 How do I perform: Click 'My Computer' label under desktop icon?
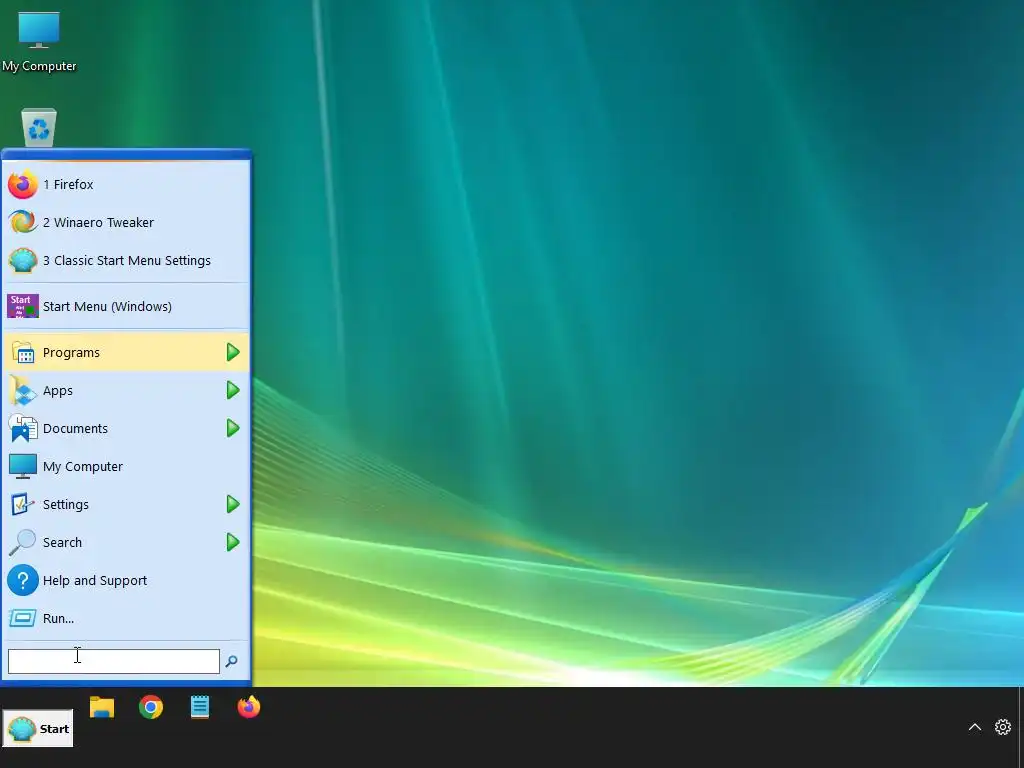39,66
